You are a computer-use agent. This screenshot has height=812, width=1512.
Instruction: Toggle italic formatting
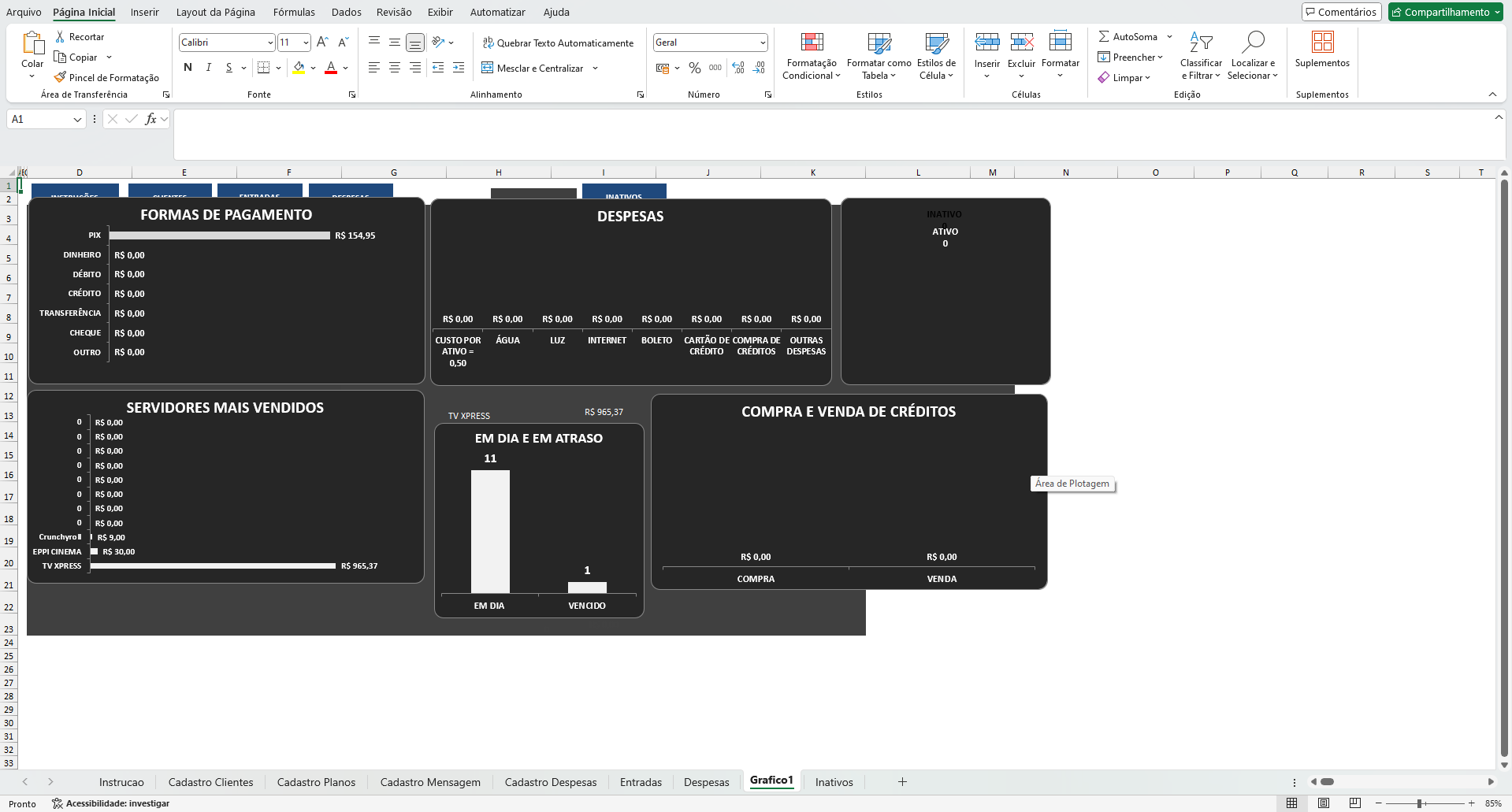(x=208, y=68)
